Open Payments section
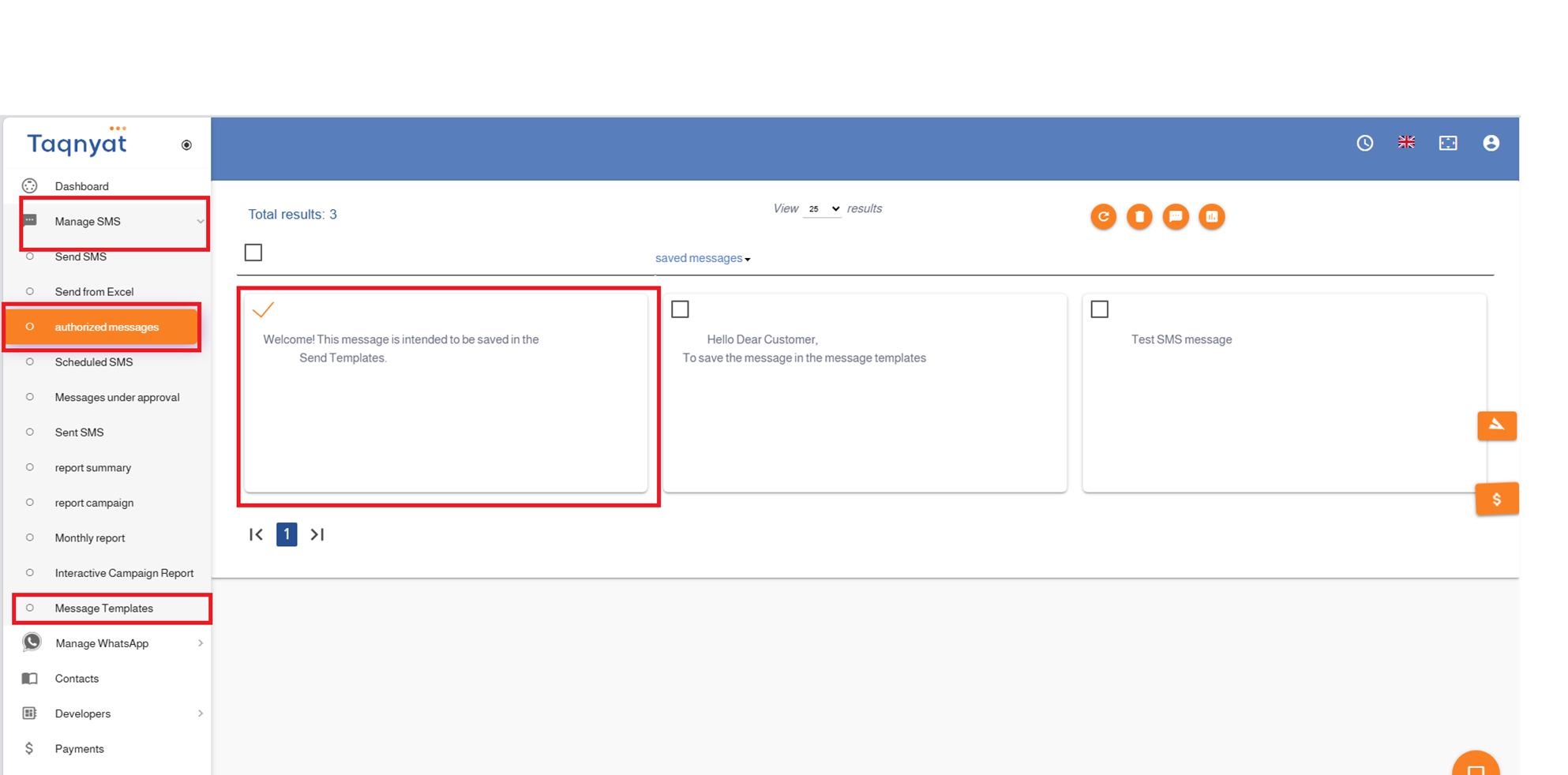Screen dimensions: 1568x775 pyautogui.click(x=79, y=749)
